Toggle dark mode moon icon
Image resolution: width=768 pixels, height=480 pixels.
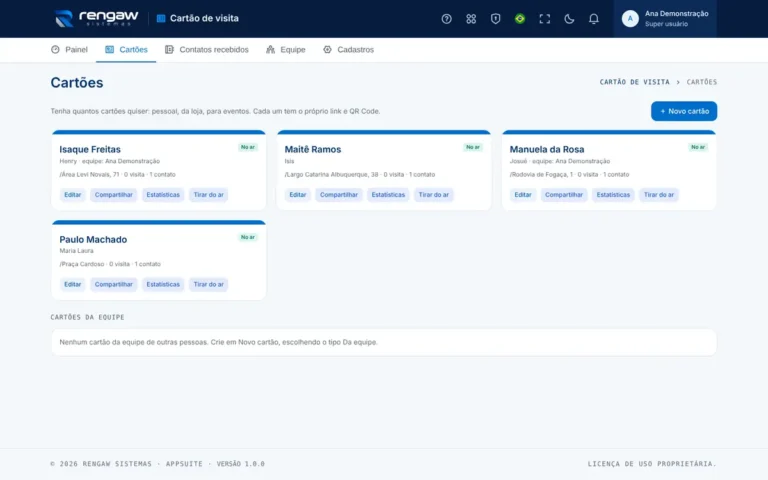[569, 19]
